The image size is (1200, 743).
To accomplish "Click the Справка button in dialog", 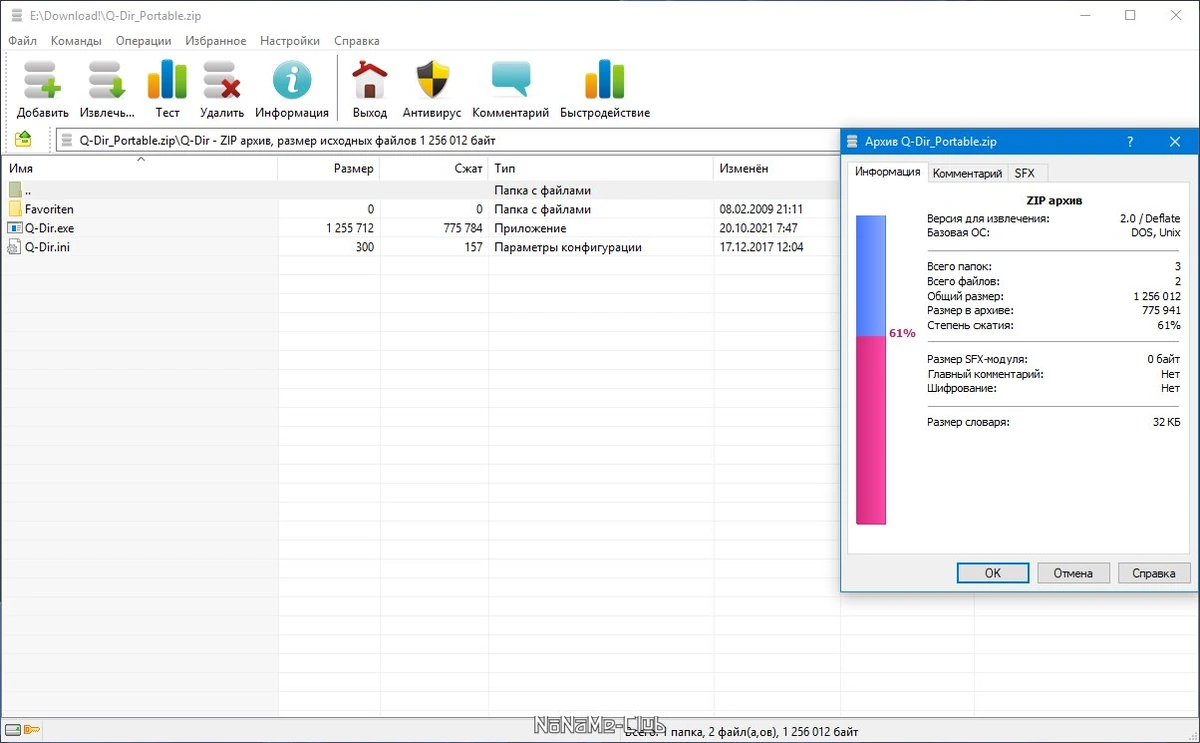I will pos(1154,573).
